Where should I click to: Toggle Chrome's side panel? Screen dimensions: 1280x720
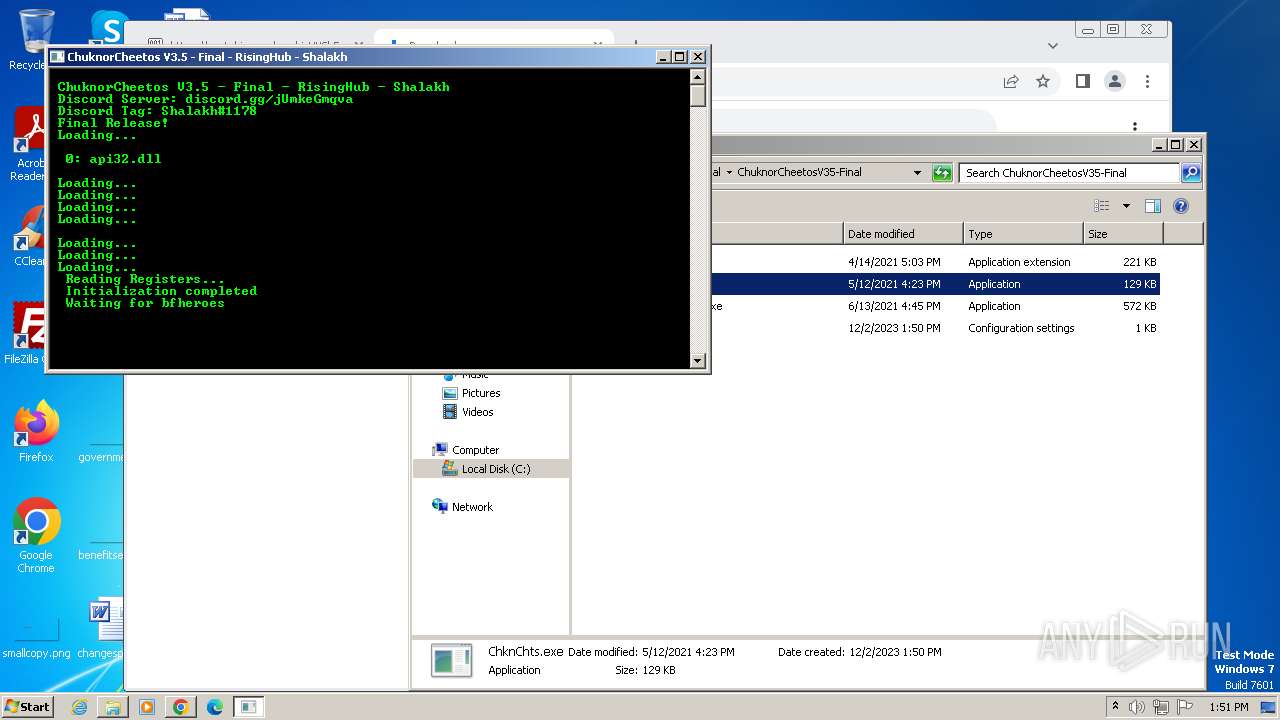pyautogui.click(x=1082, y=81)
